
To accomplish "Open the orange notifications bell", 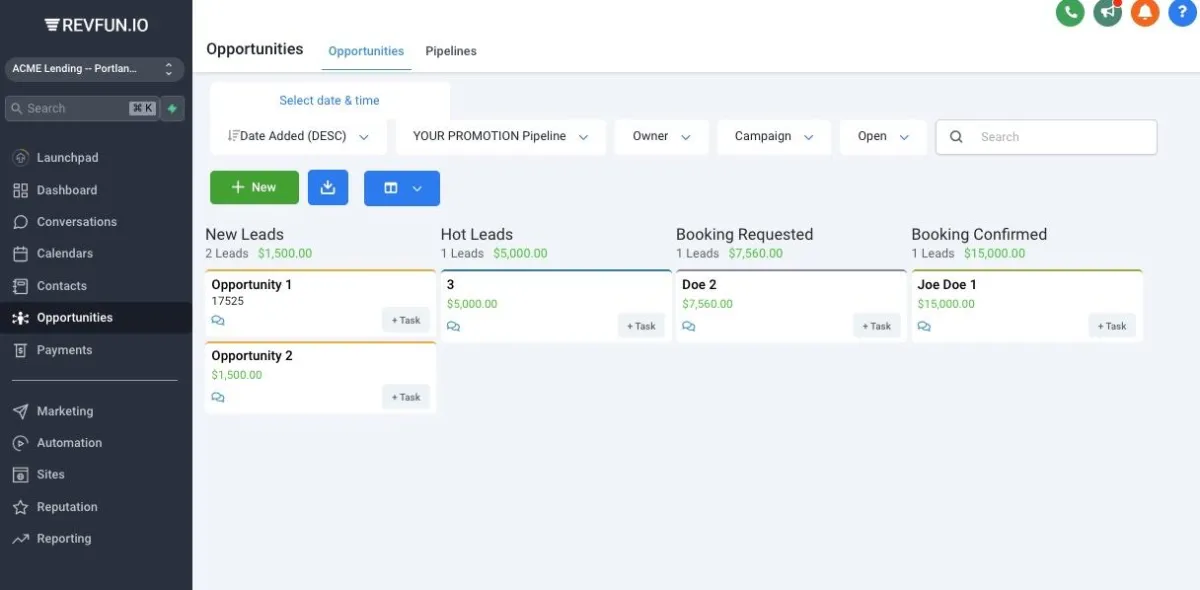I will click(x=1145, y=13).
